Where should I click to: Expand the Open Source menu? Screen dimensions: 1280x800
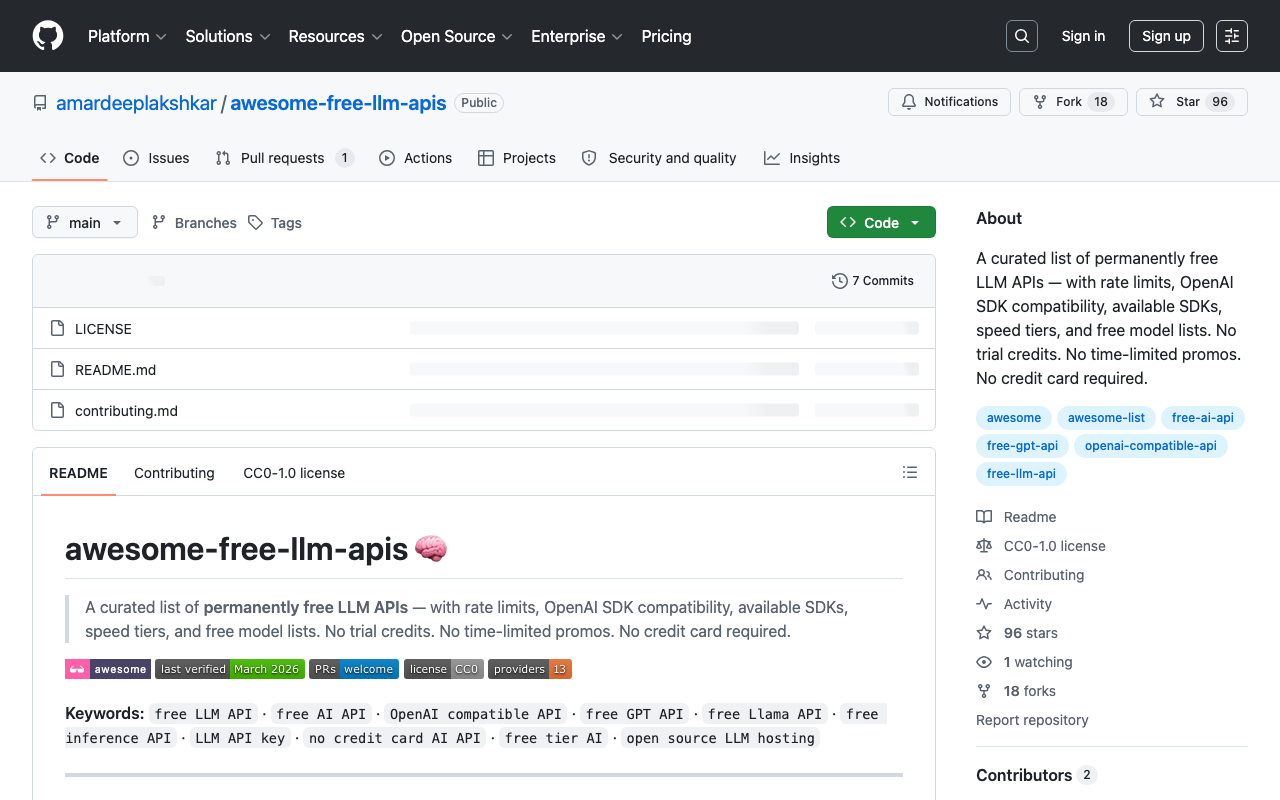(x=457, y=36)
